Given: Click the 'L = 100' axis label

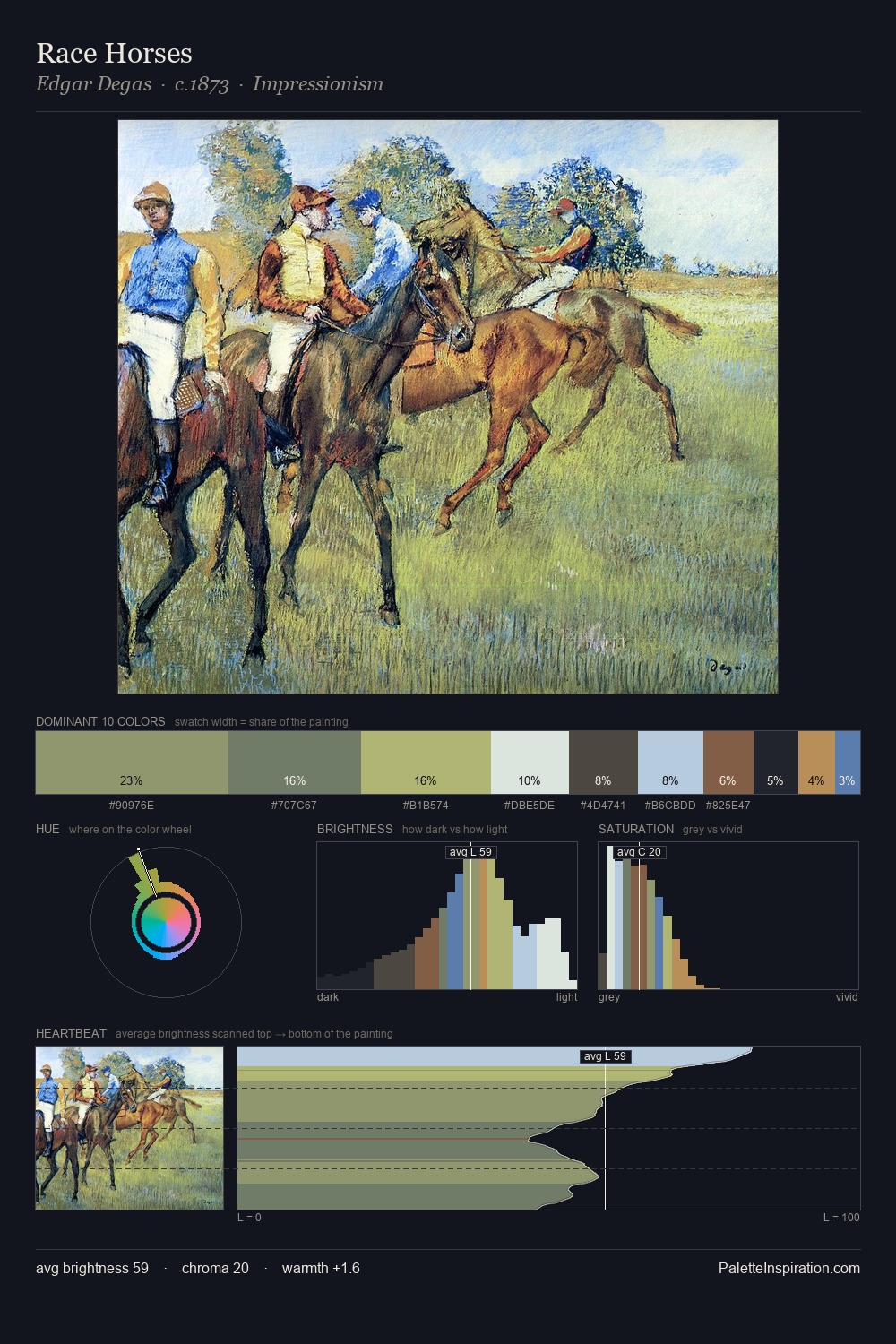Looking at the screenshot, I should [841, 1218].
